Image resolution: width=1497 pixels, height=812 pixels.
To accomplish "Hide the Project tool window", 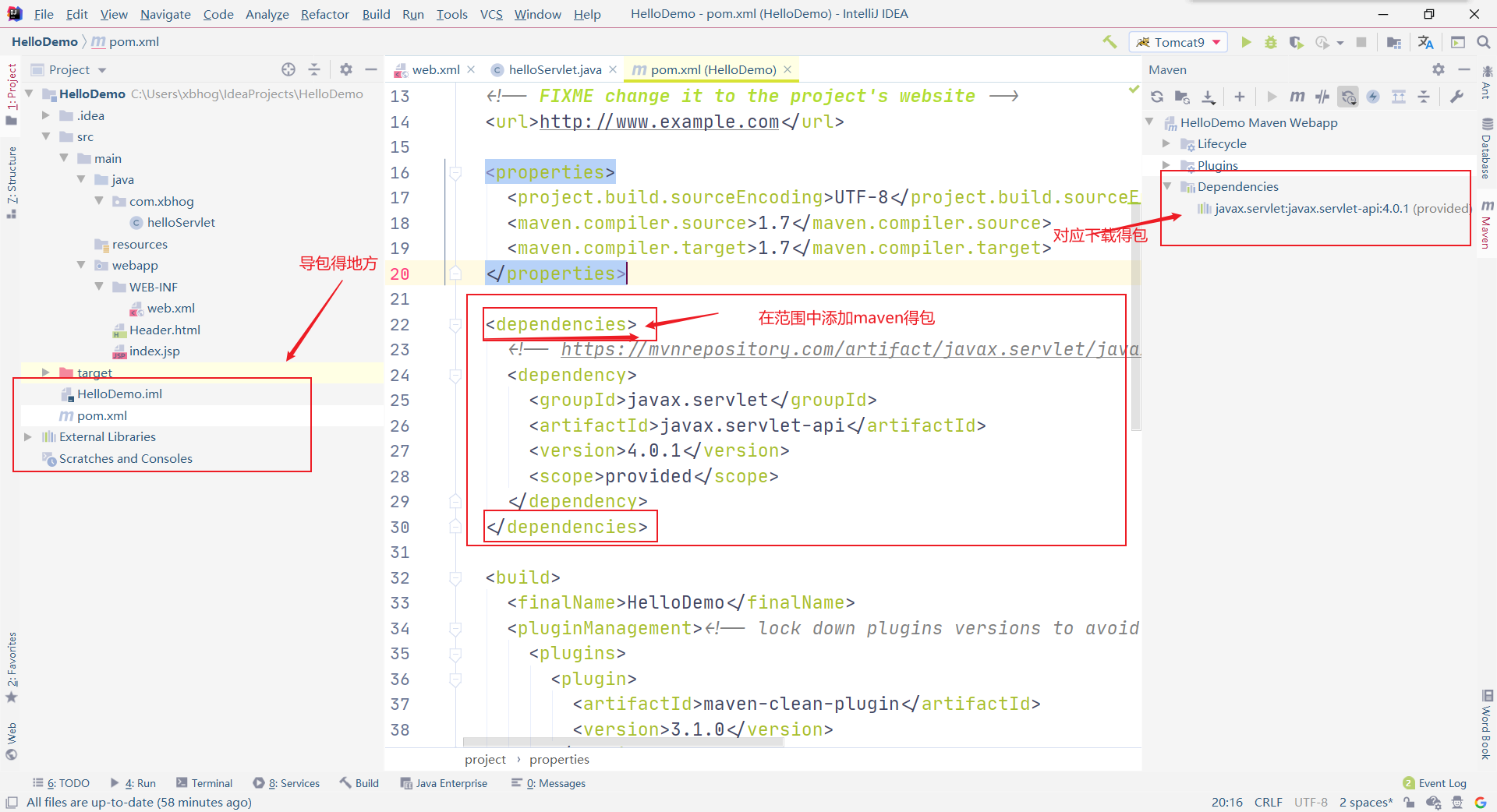I will click(x=371, y=69).
